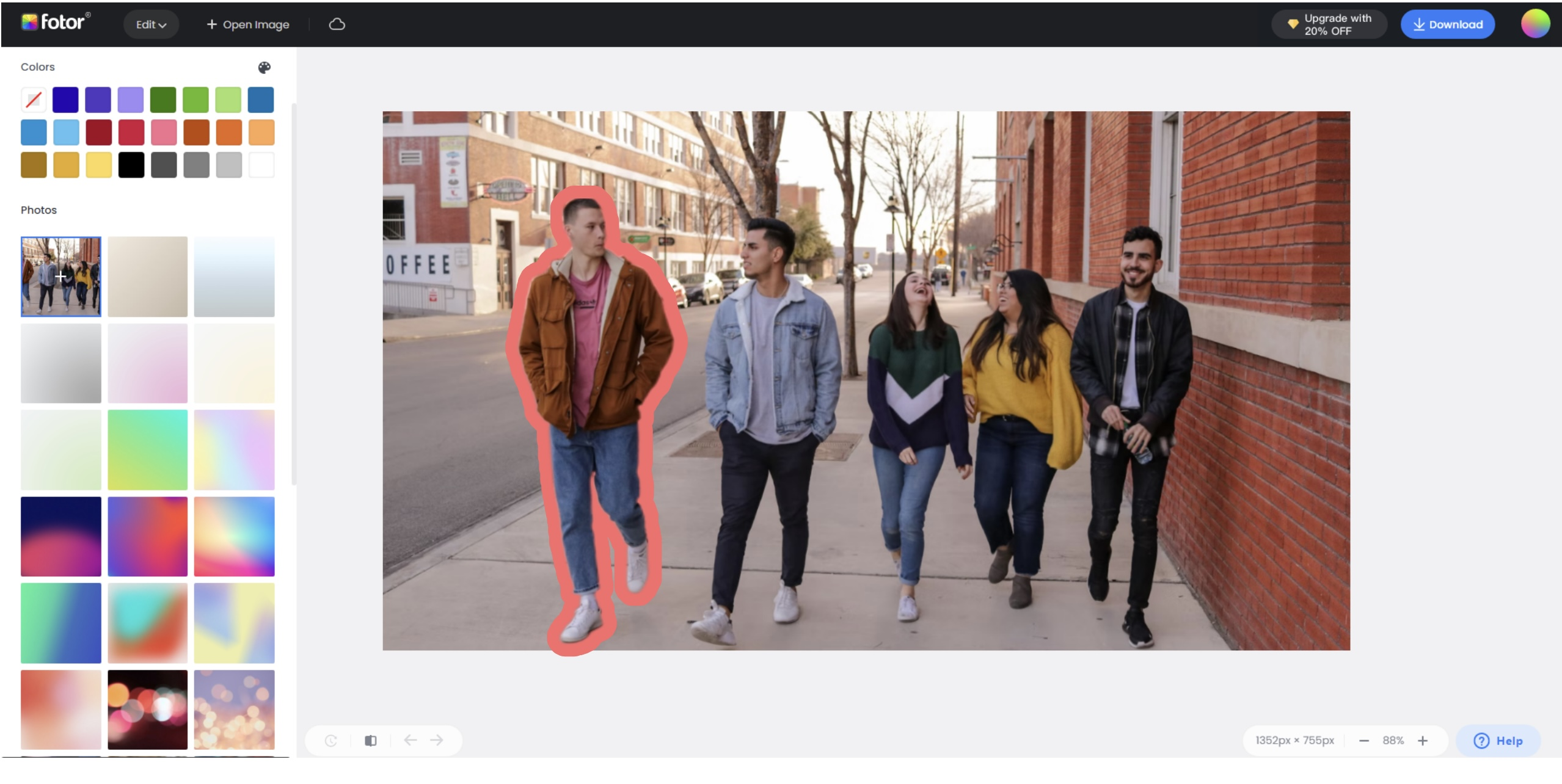This screenshot has height=784, width=1562.
Task: Click the gradient bokeh thumbnail
Action: point(234,710)
